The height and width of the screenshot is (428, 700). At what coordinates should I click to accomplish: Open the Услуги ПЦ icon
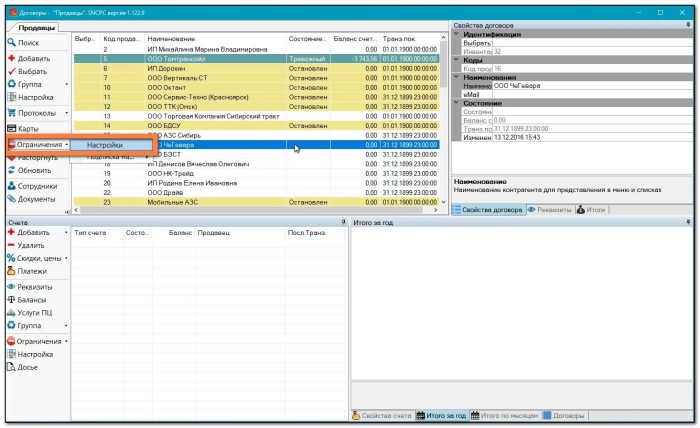point(11,312)
